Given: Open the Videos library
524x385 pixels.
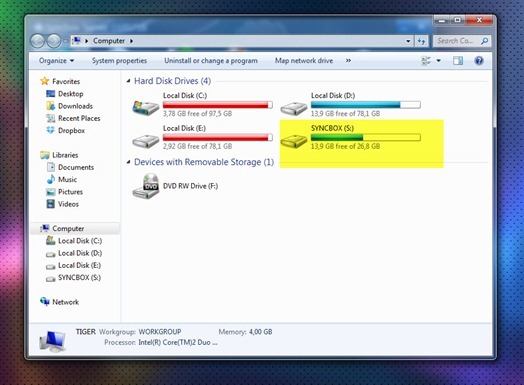Looking at the screenshot, I should coord(68,204).
